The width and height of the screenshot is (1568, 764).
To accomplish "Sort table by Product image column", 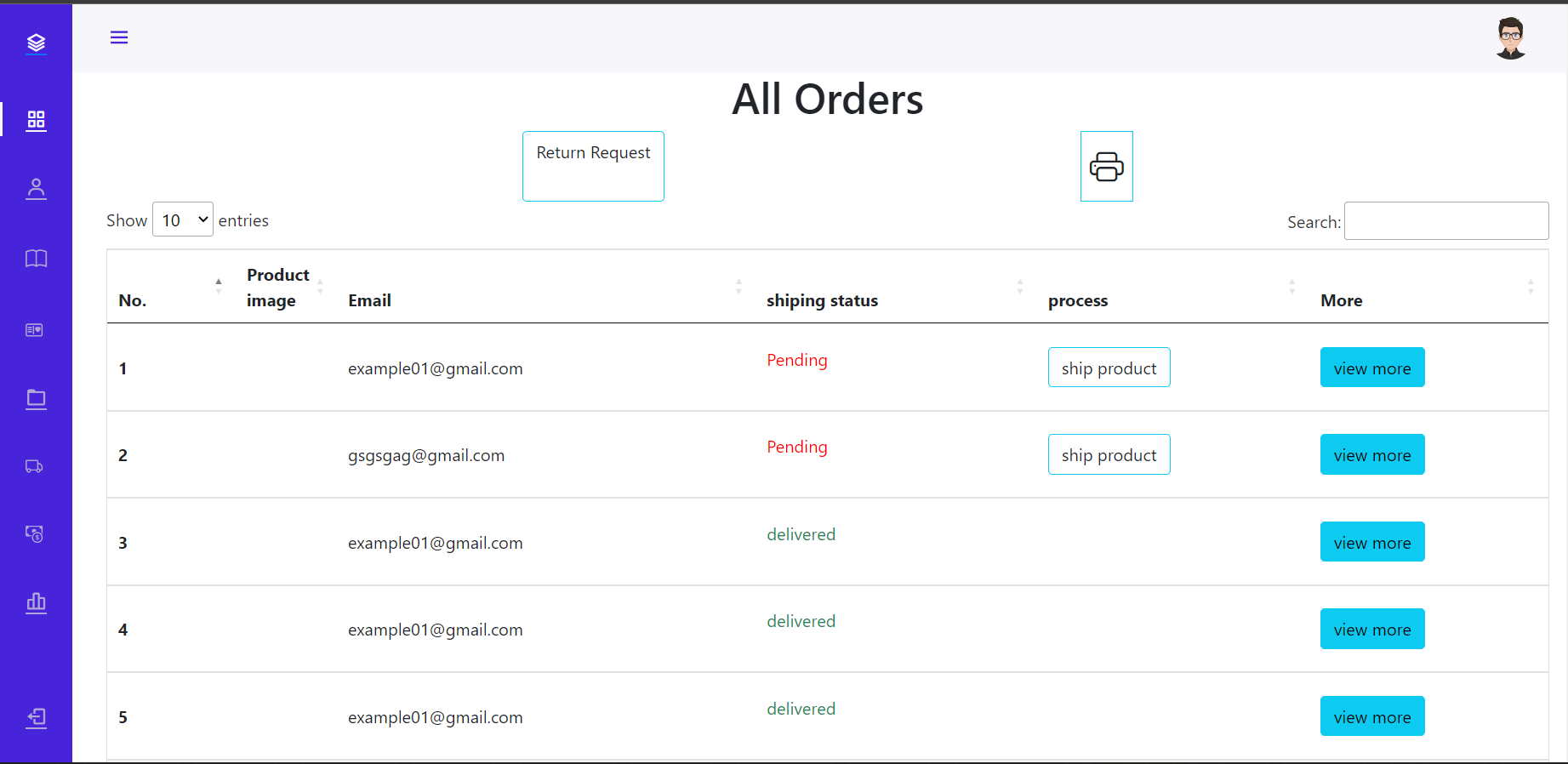I will (x=285, y=287).
